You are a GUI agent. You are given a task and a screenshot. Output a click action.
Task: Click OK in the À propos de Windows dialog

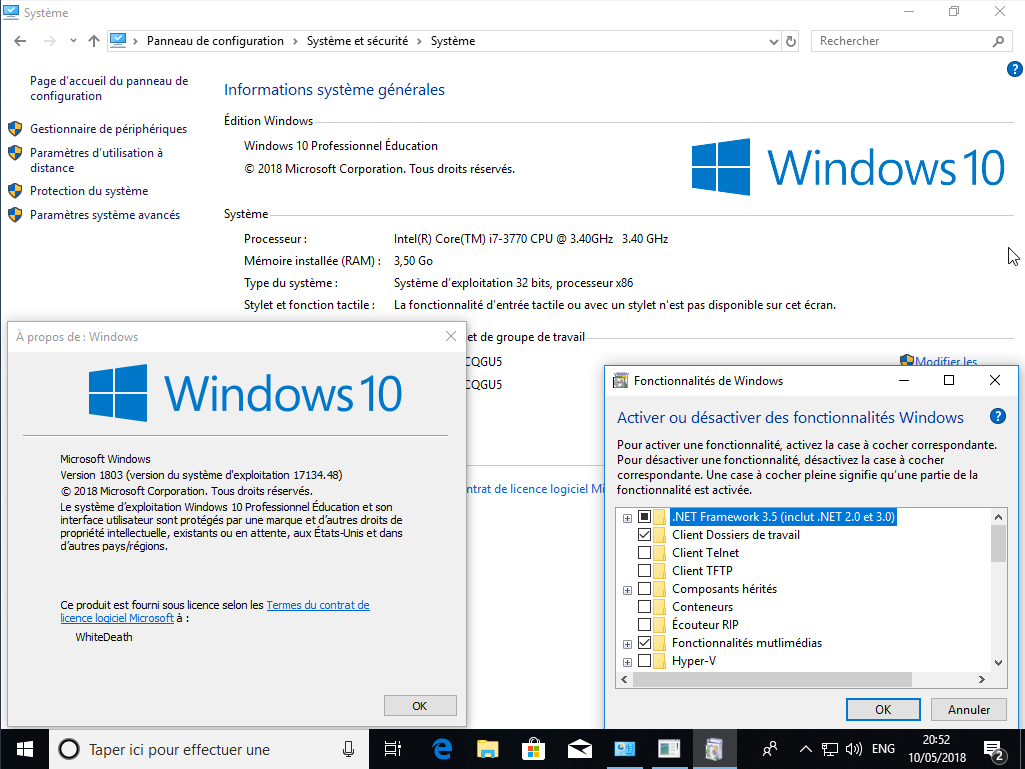[x=420, y=706]
